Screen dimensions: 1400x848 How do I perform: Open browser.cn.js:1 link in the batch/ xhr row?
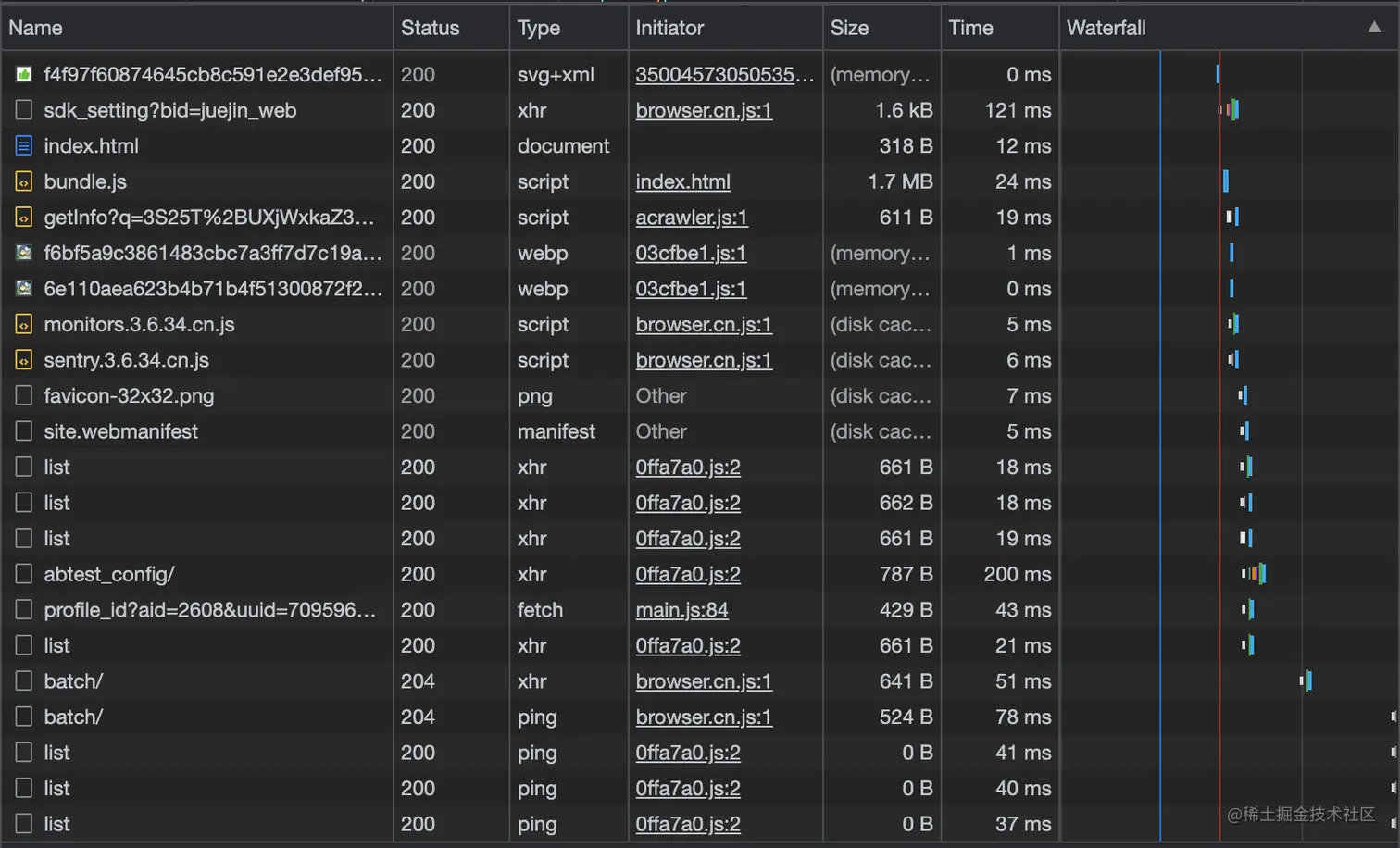pyautogui.click(x=704, y=681)
